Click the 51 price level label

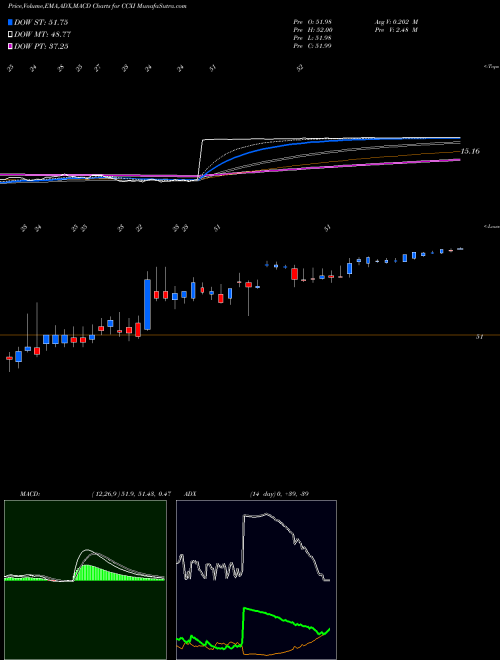(x=479, y=337)
